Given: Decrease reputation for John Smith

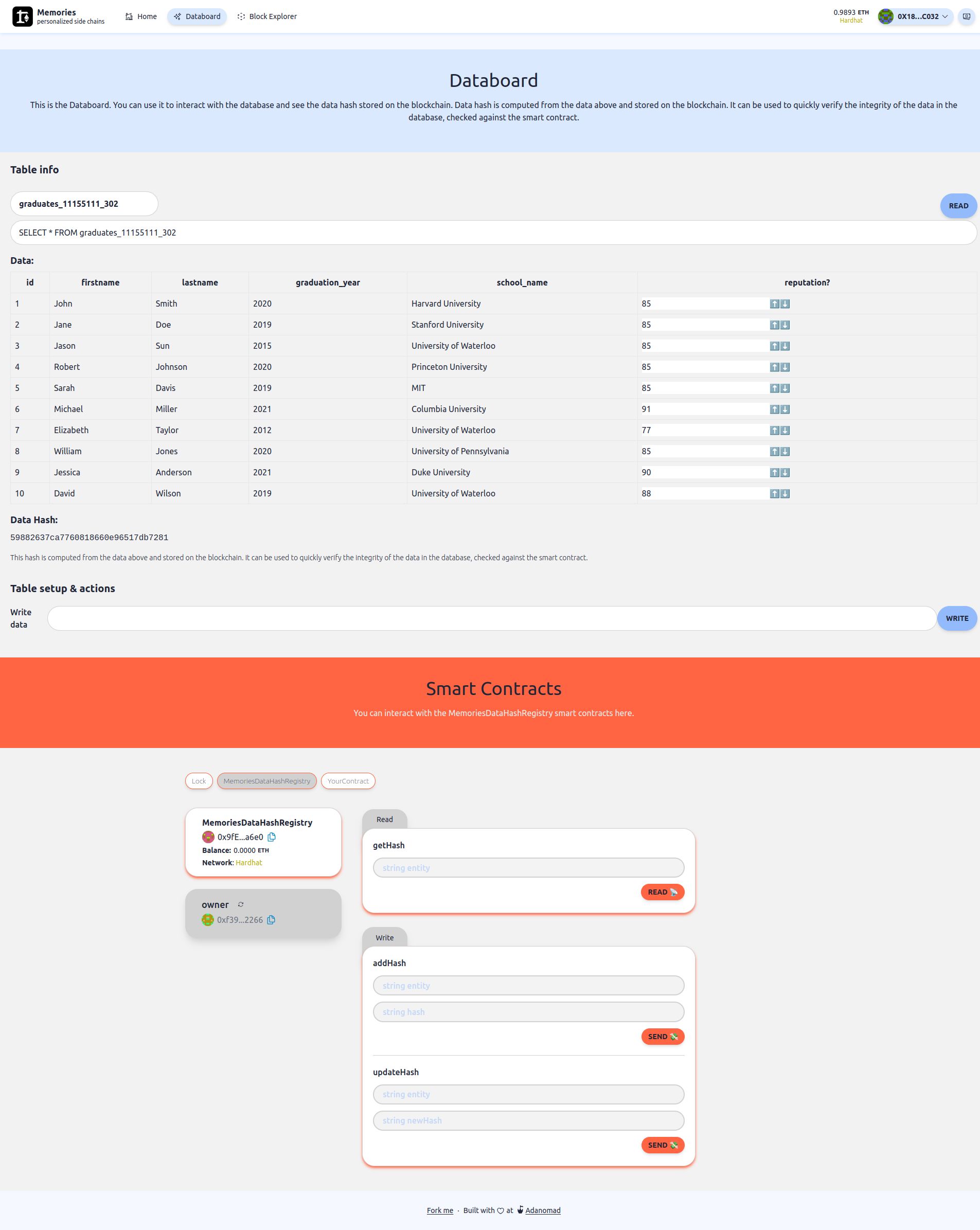Looking at the screenshot, I should [x=785, y=304].
